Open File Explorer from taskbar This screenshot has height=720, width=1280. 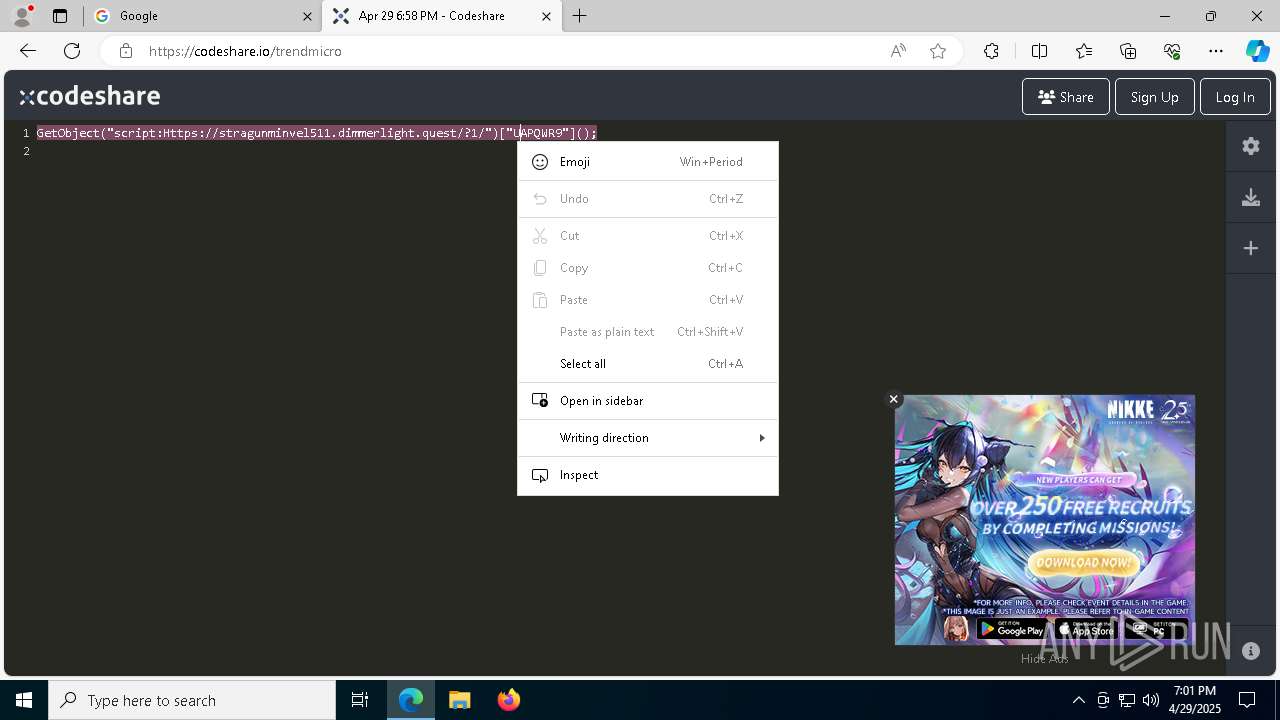pyautogui.click(x=459, y=700)
